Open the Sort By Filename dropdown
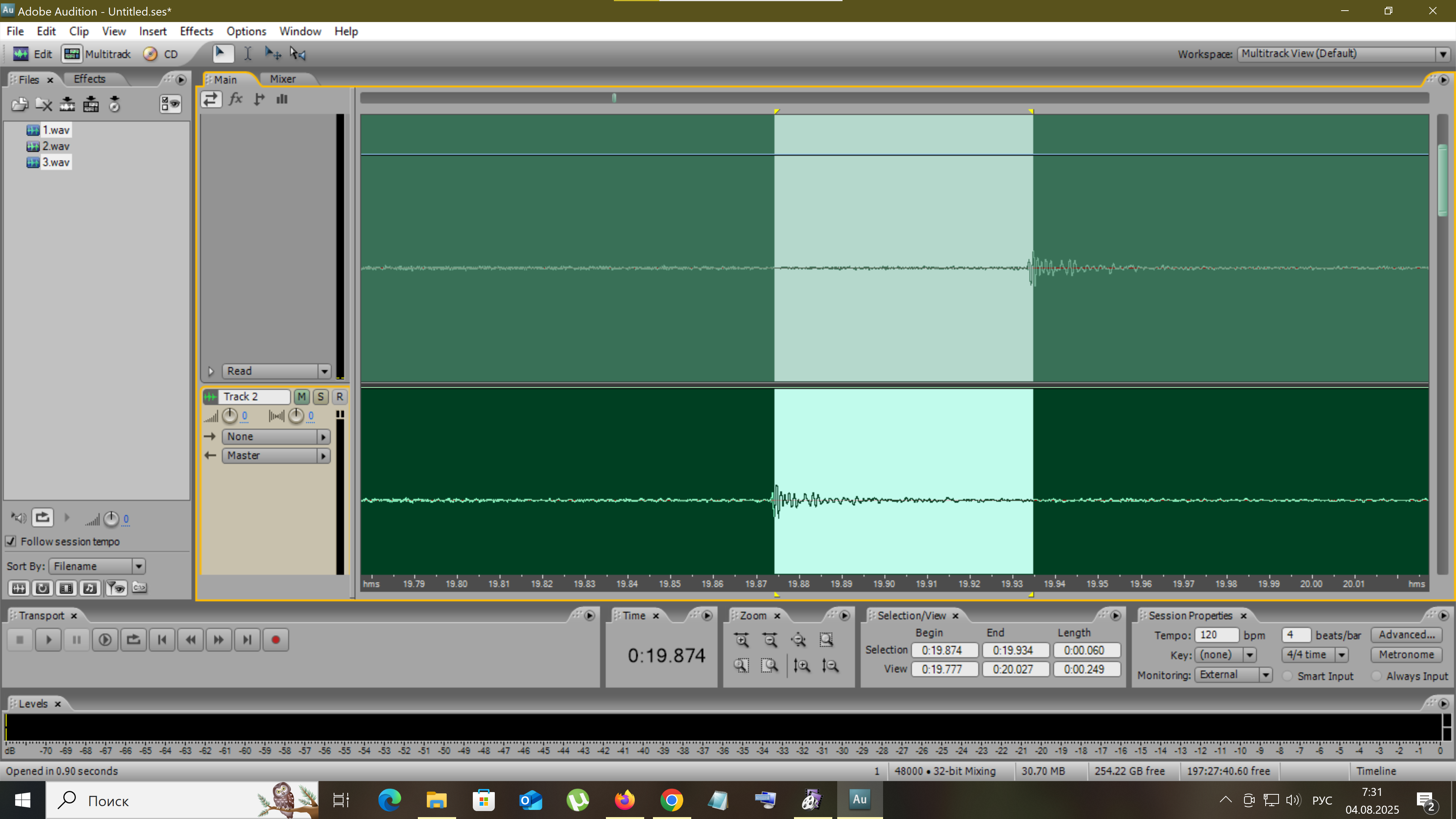Image resolution: width=1456 pixels, height=819 pixels. click(x=138, y=566)
